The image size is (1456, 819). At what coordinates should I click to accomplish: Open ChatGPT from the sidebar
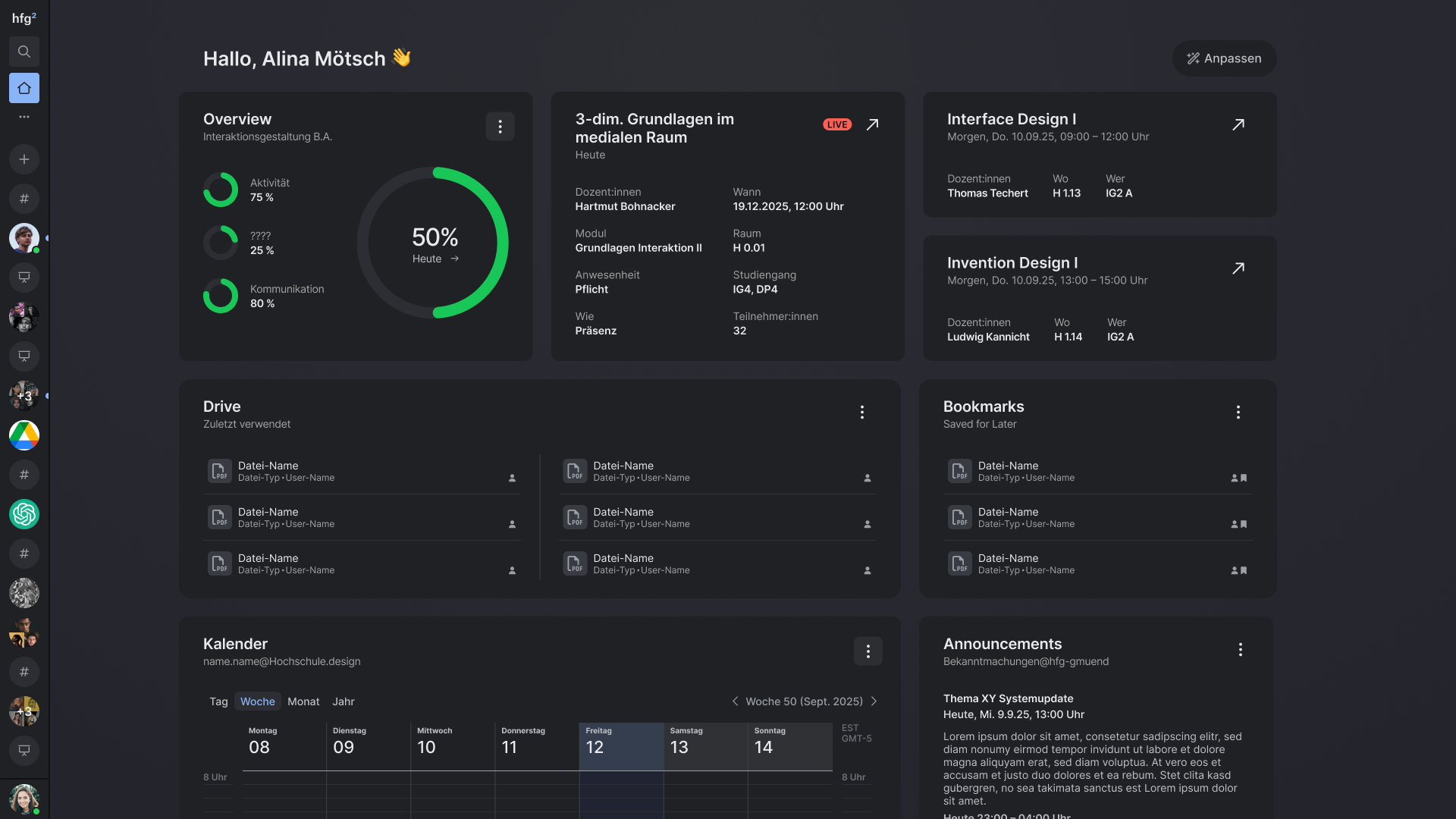click(x=24, y=514)
